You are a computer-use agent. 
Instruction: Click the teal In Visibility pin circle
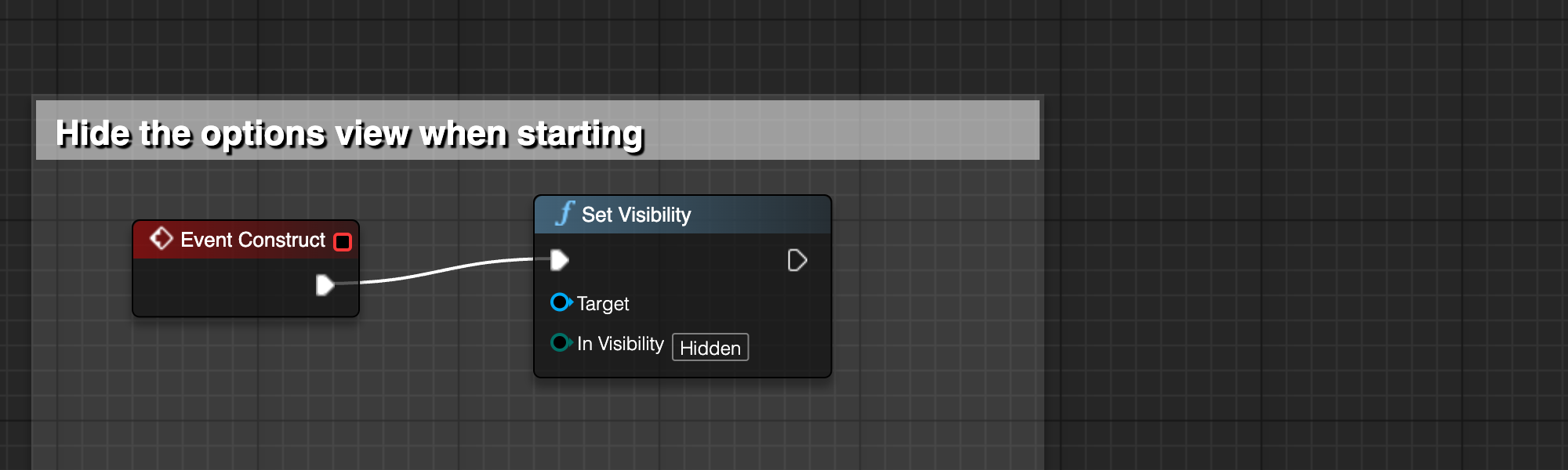point(561,342)
